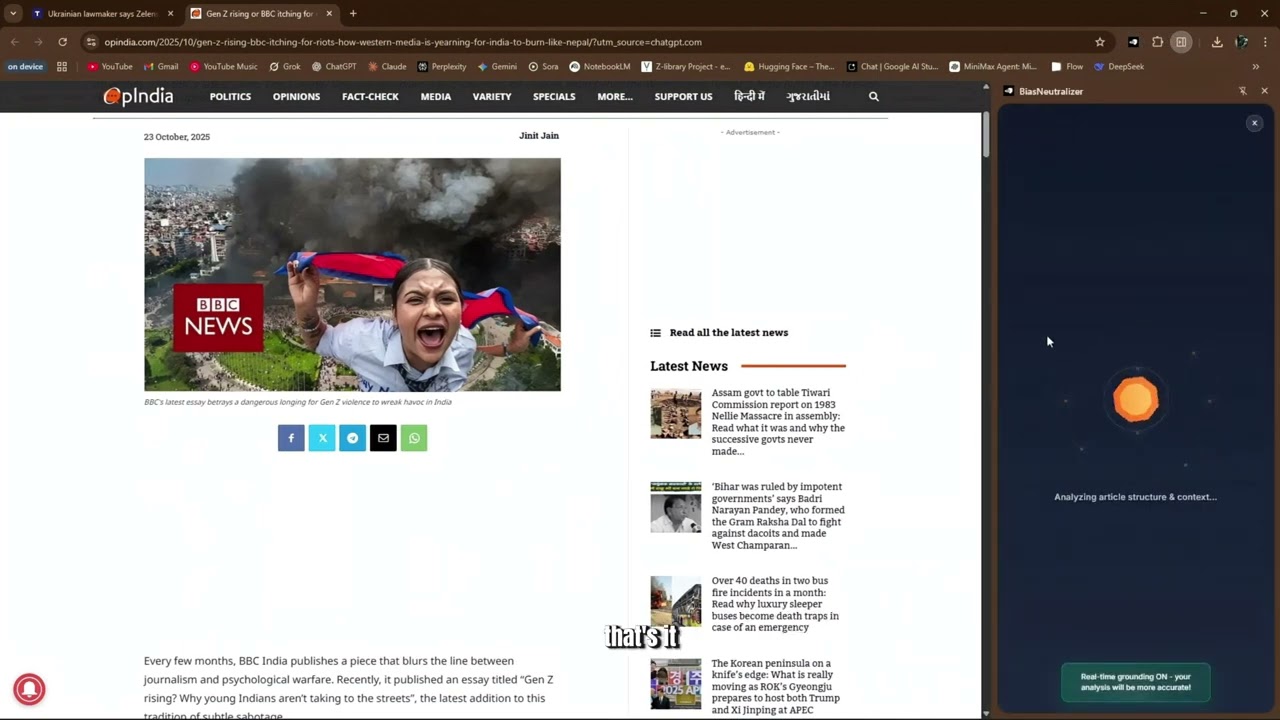Open the Assam govt Tiwari Commission article
Image resolution: width=1280 pixels, height=720 pixels.
(x=778, y=422)
